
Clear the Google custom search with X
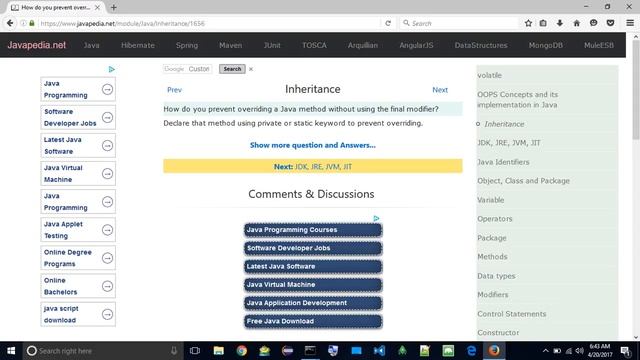tap(251, 69)
